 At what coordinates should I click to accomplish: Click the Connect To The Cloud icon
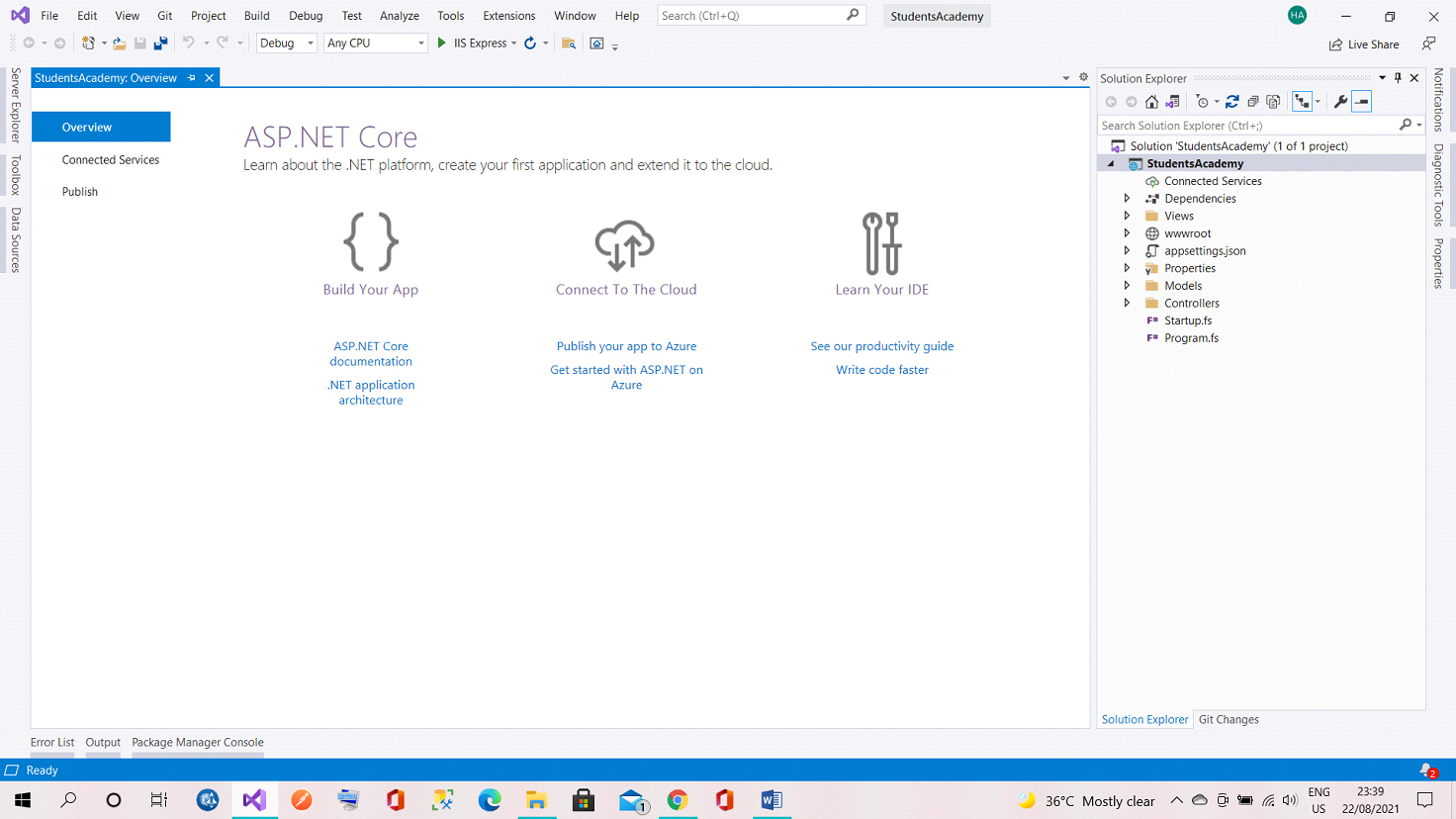pyautogui.click(x=625, y=244)
